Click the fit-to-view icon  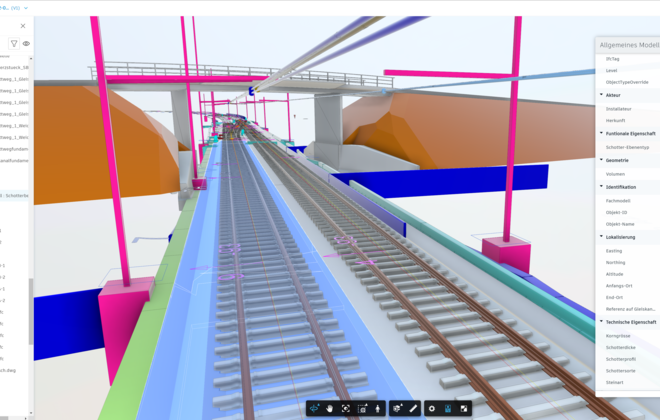click(x=345, y=408)
